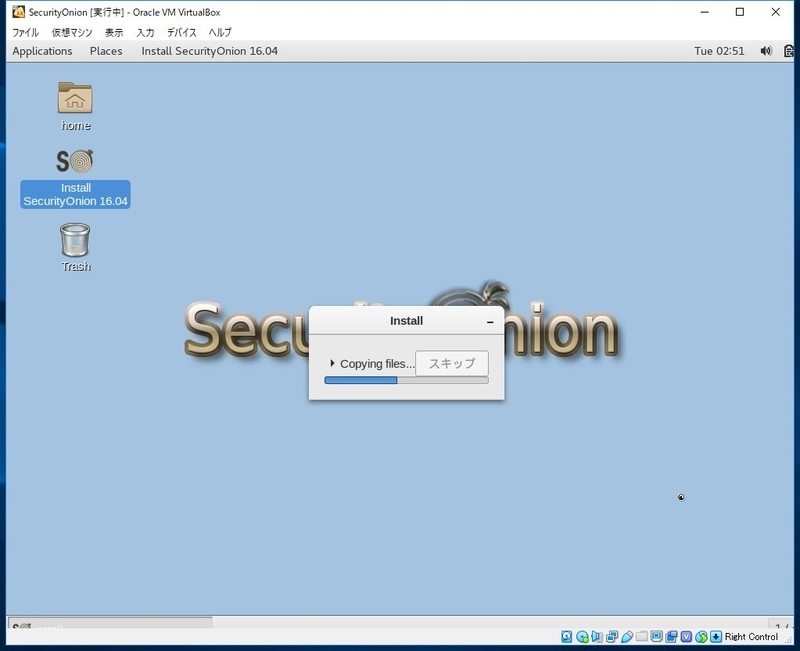
Task: Click the mouse integration status icon
Action: tap(702, 636)
